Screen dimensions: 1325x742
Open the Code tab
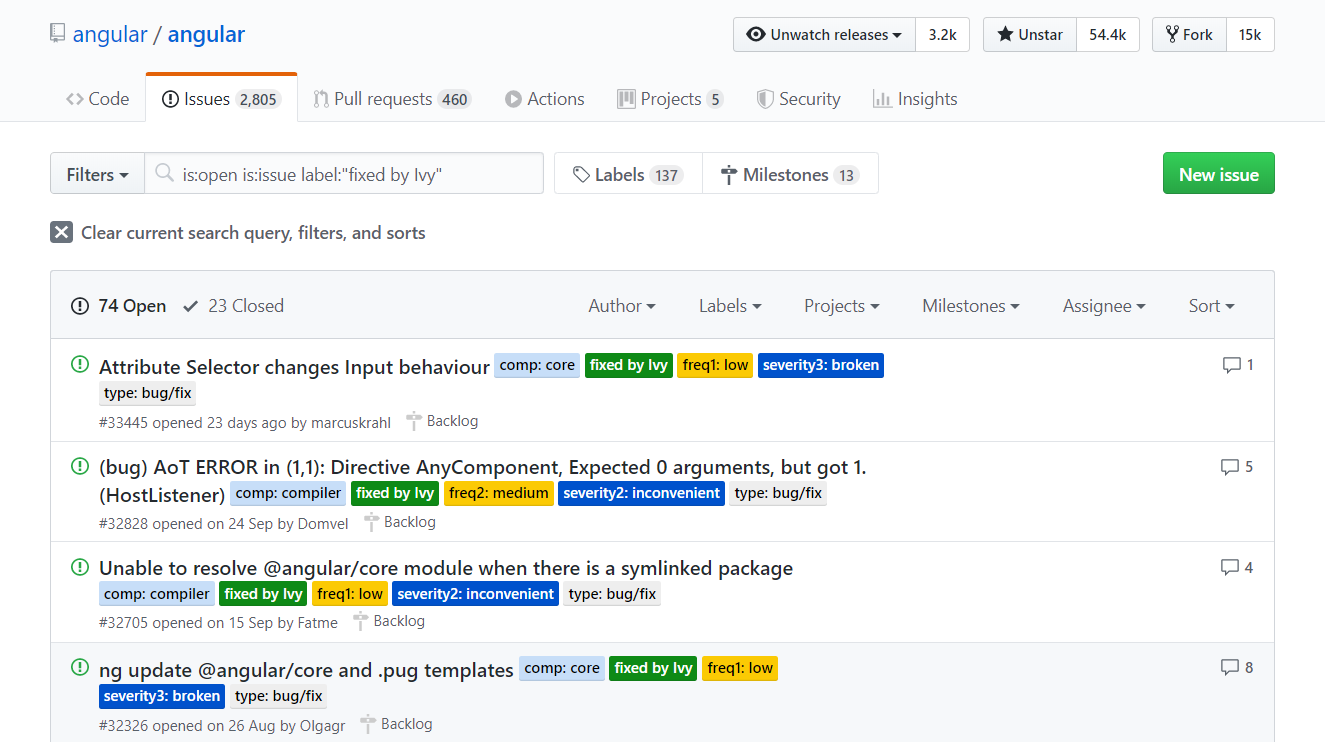coord(98,99)
